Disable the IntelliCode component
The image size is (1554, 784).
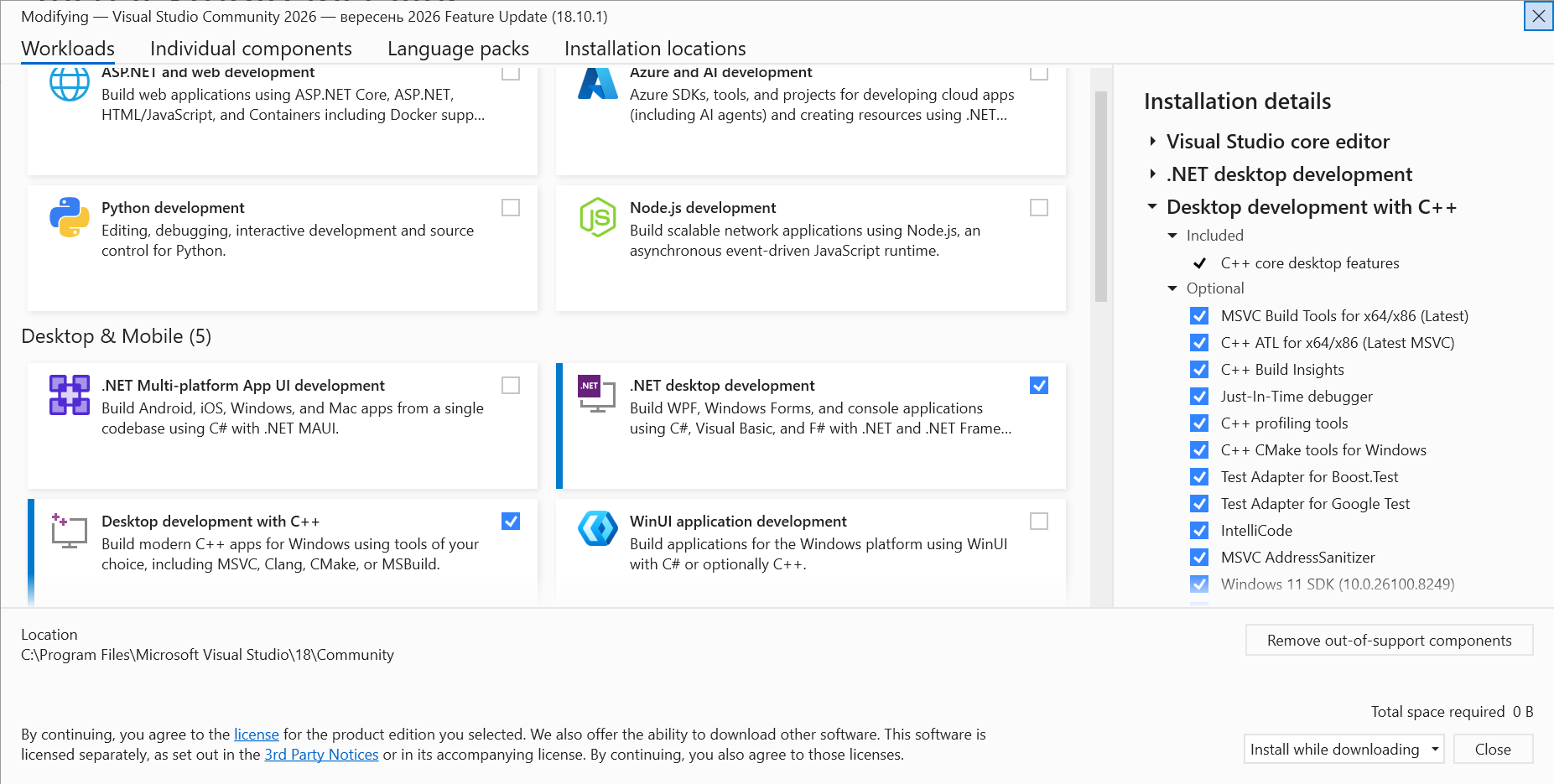click(x=1200, y=531)
